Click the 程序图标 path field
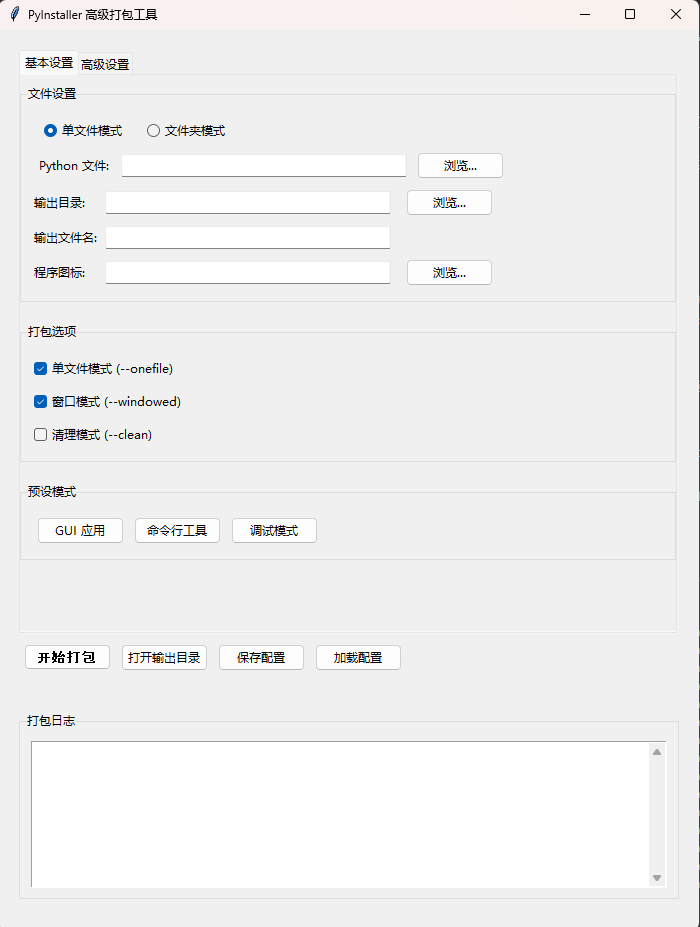Image resolution: width=700 pixels, height=927 pixels. point(248,273)
